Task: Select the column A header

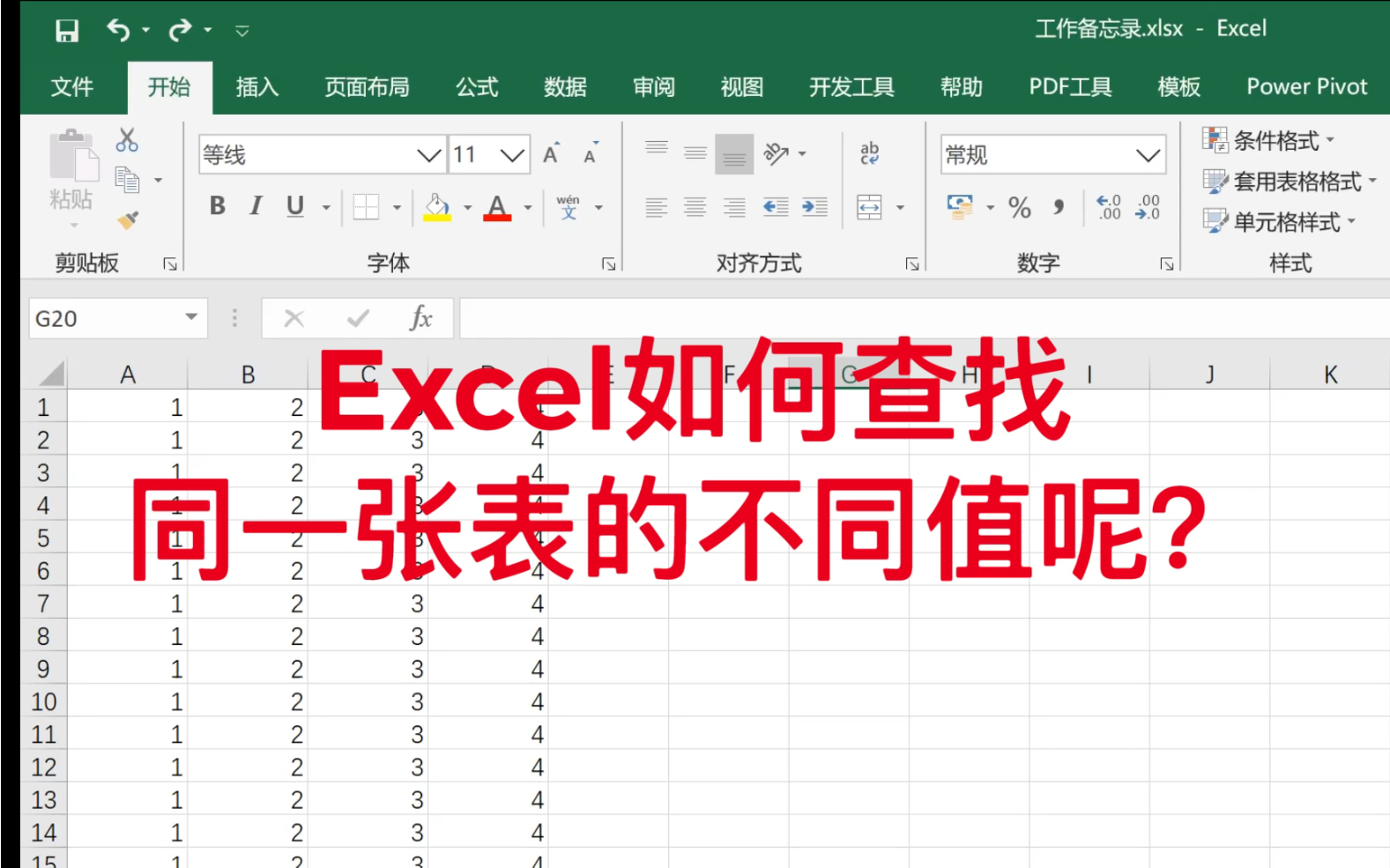Action: 128,375
